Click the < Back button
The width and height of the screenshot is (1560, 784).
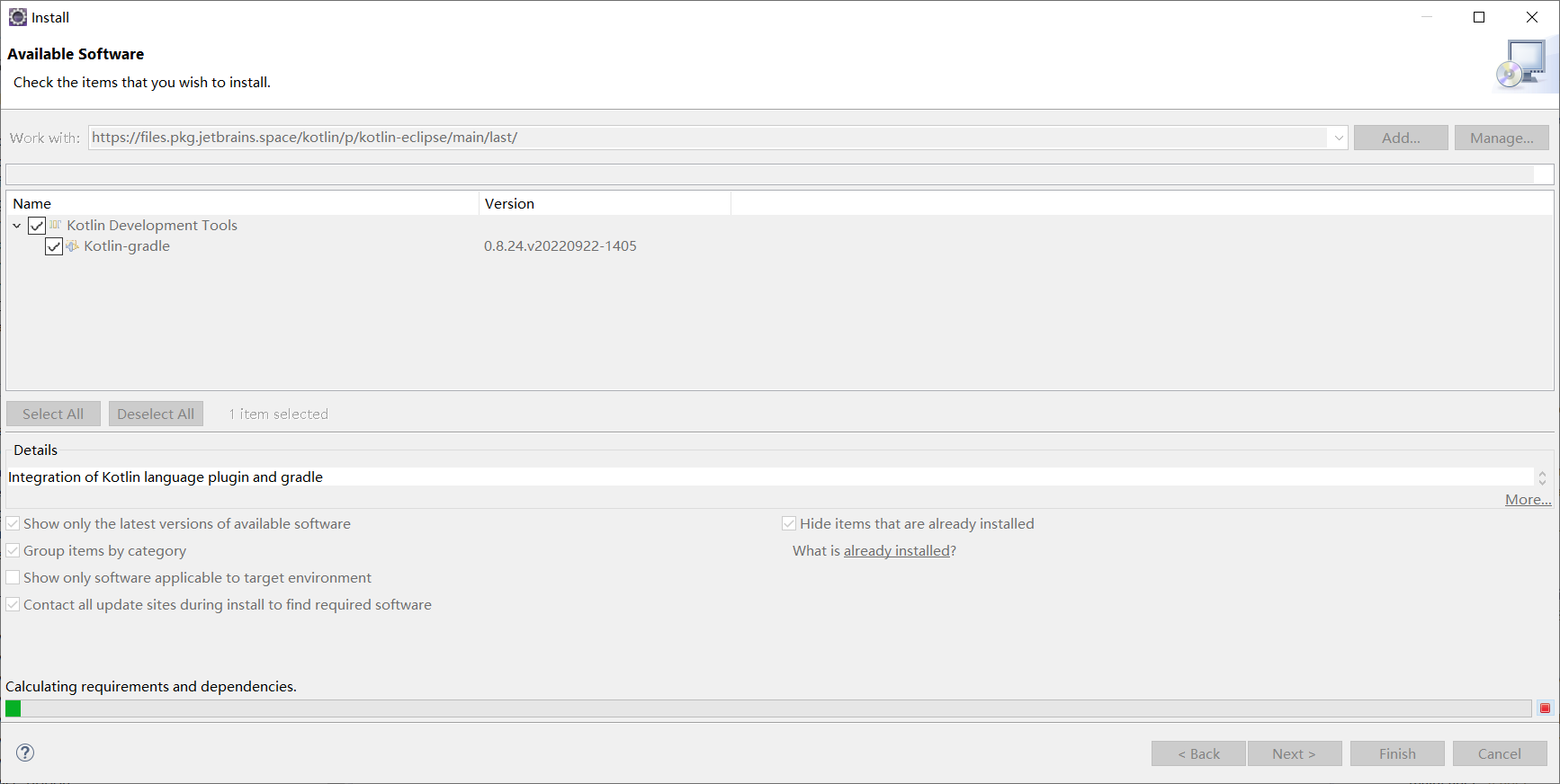coord(1198,753)
